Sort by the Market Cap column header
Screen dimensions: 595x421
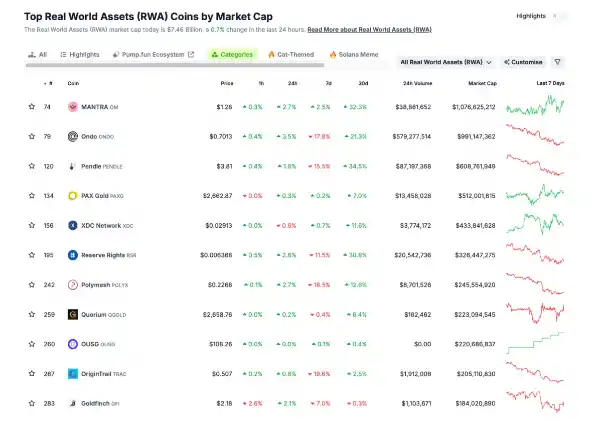482,83
